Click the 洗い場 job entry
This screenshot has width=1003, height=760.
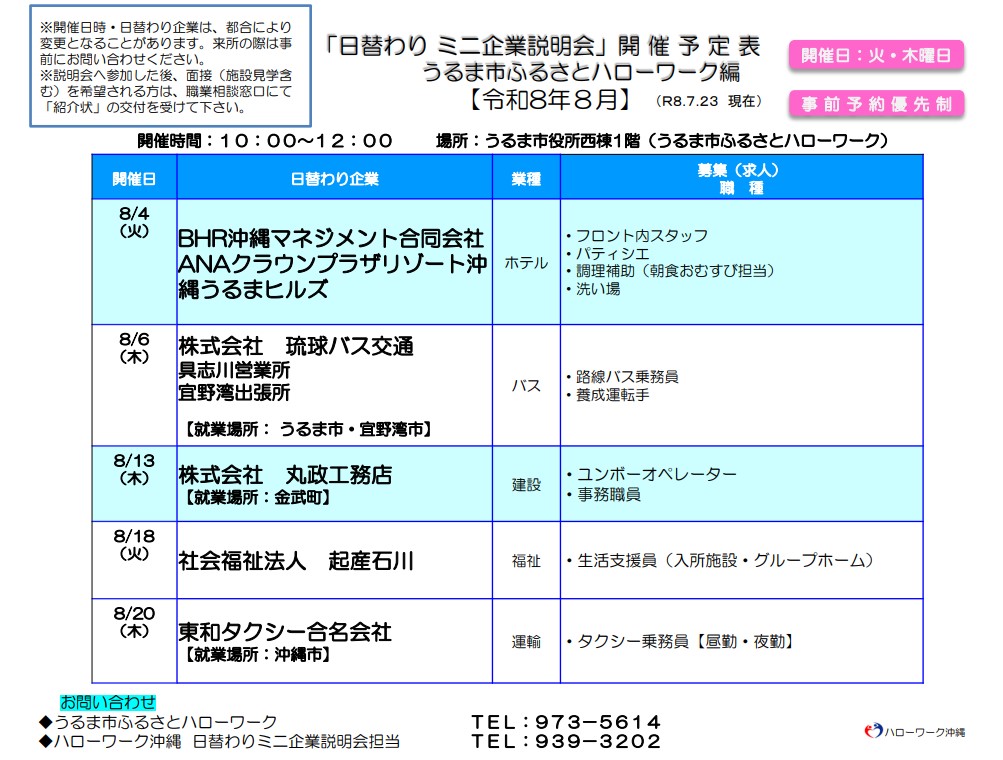click(594, 289)
